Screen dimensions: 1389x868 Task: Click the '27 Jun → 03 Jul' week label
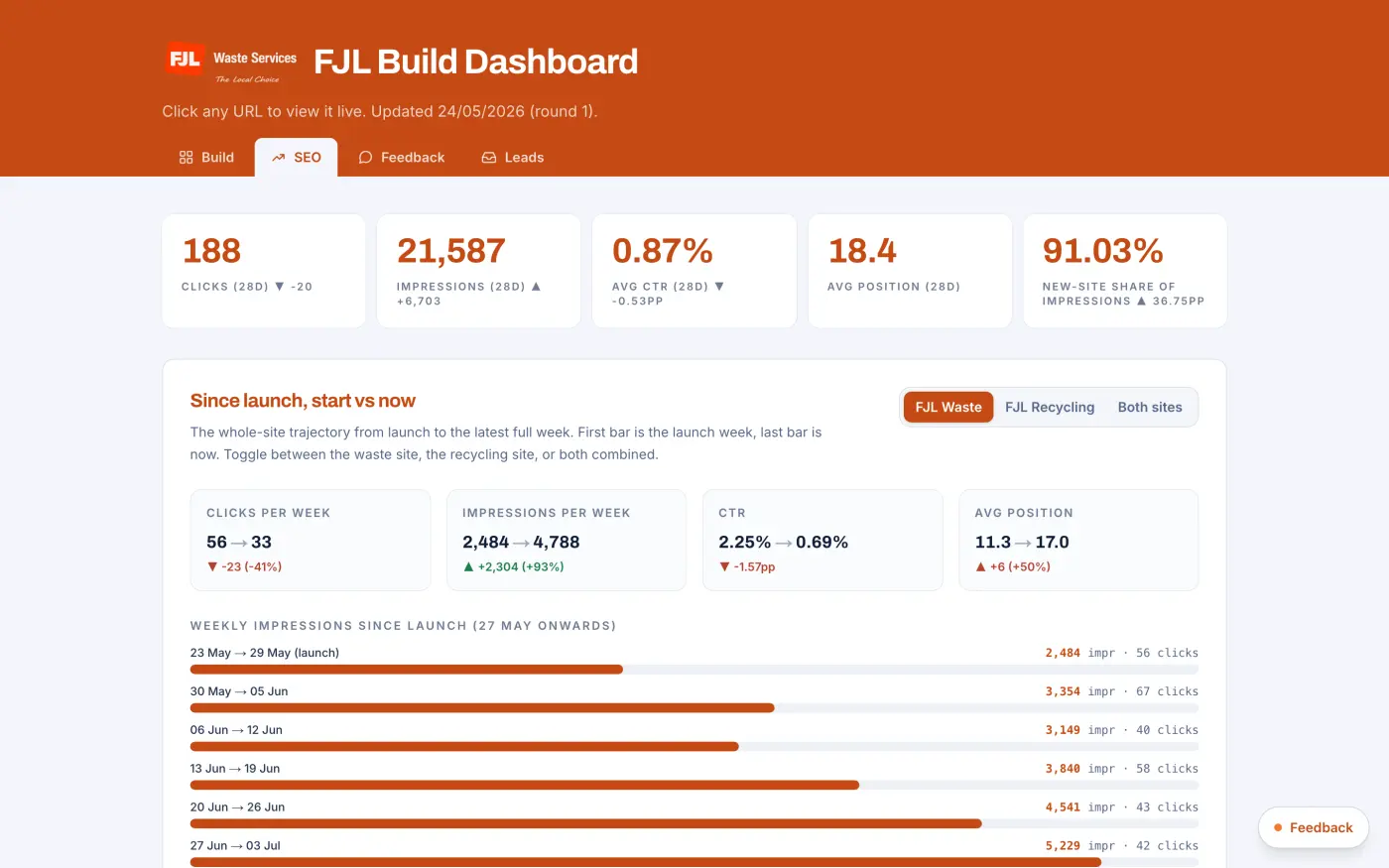pyautogui.click(x=235, y=846)
